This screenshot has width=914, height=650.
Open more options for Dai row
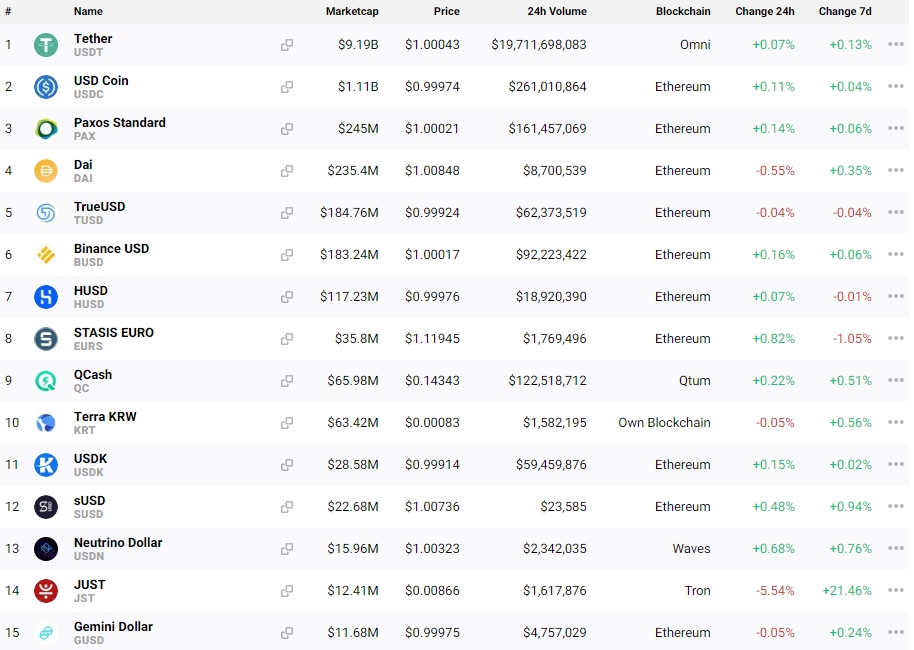(896, 170)
